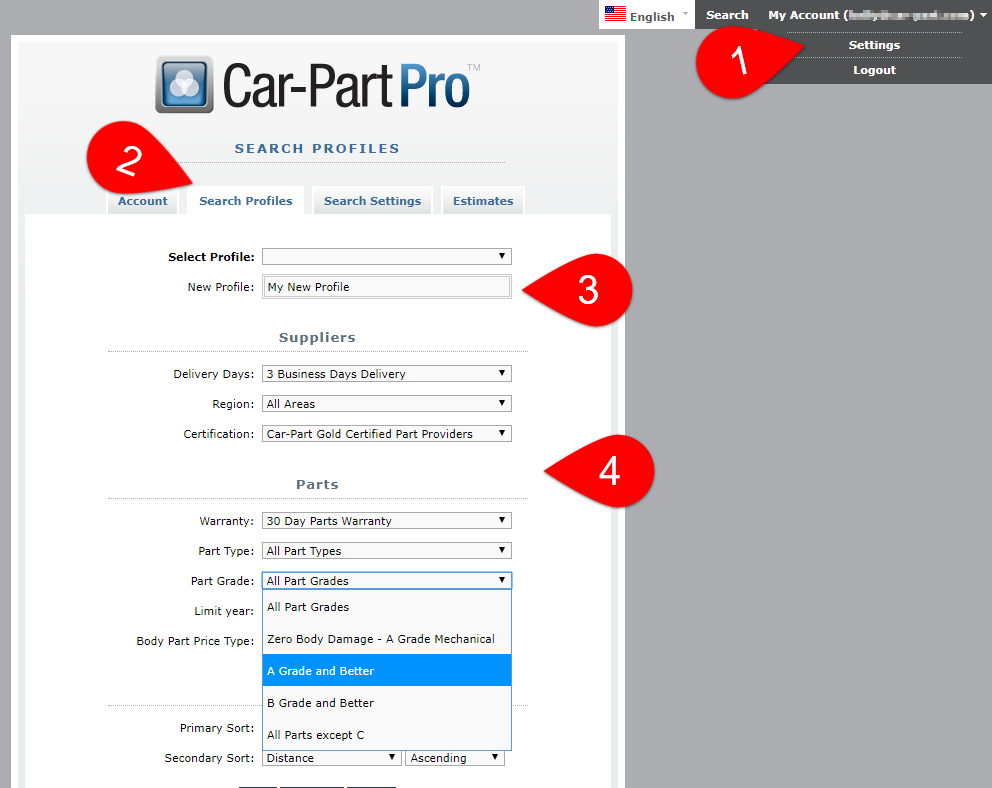Click the Limit year label
This screenshot has height=788, width=992.
224,611
